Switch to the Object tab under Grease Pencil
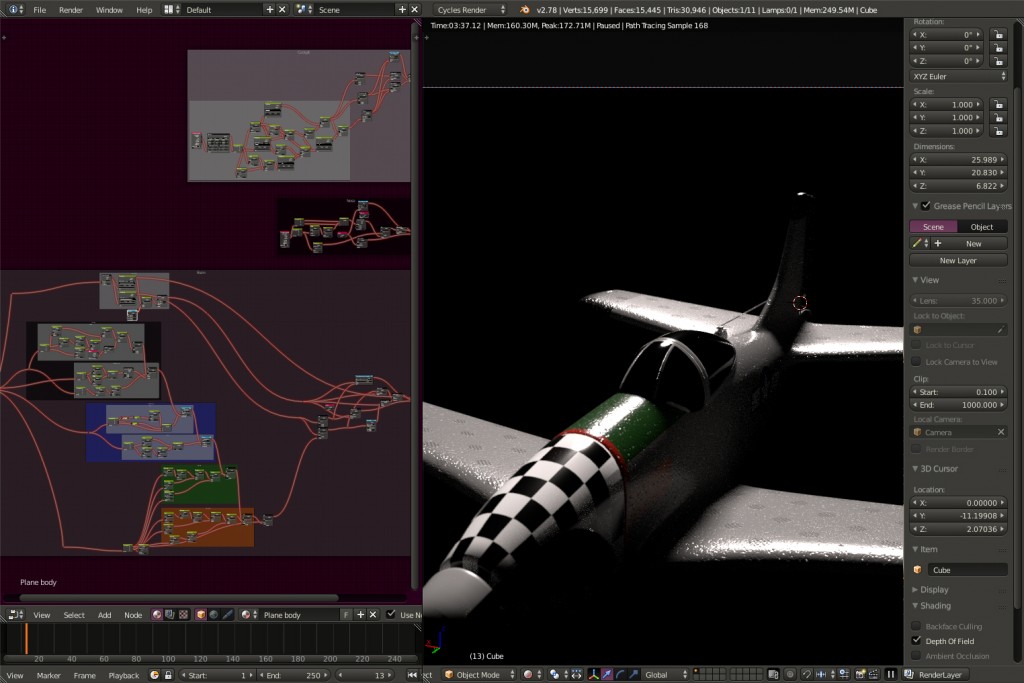 981,226
